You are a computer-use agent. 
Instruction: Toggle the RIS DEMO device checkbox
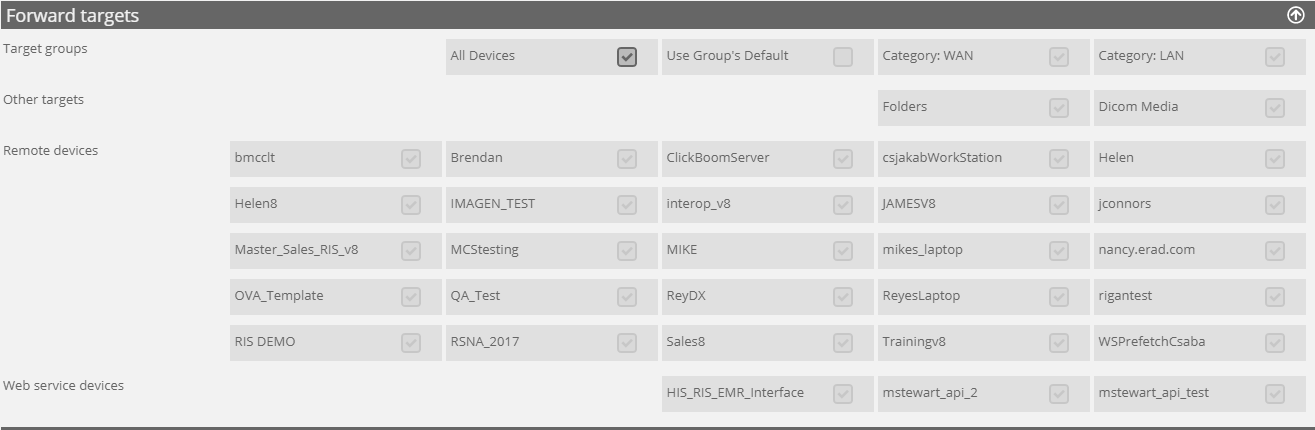[x=411, y=342]
